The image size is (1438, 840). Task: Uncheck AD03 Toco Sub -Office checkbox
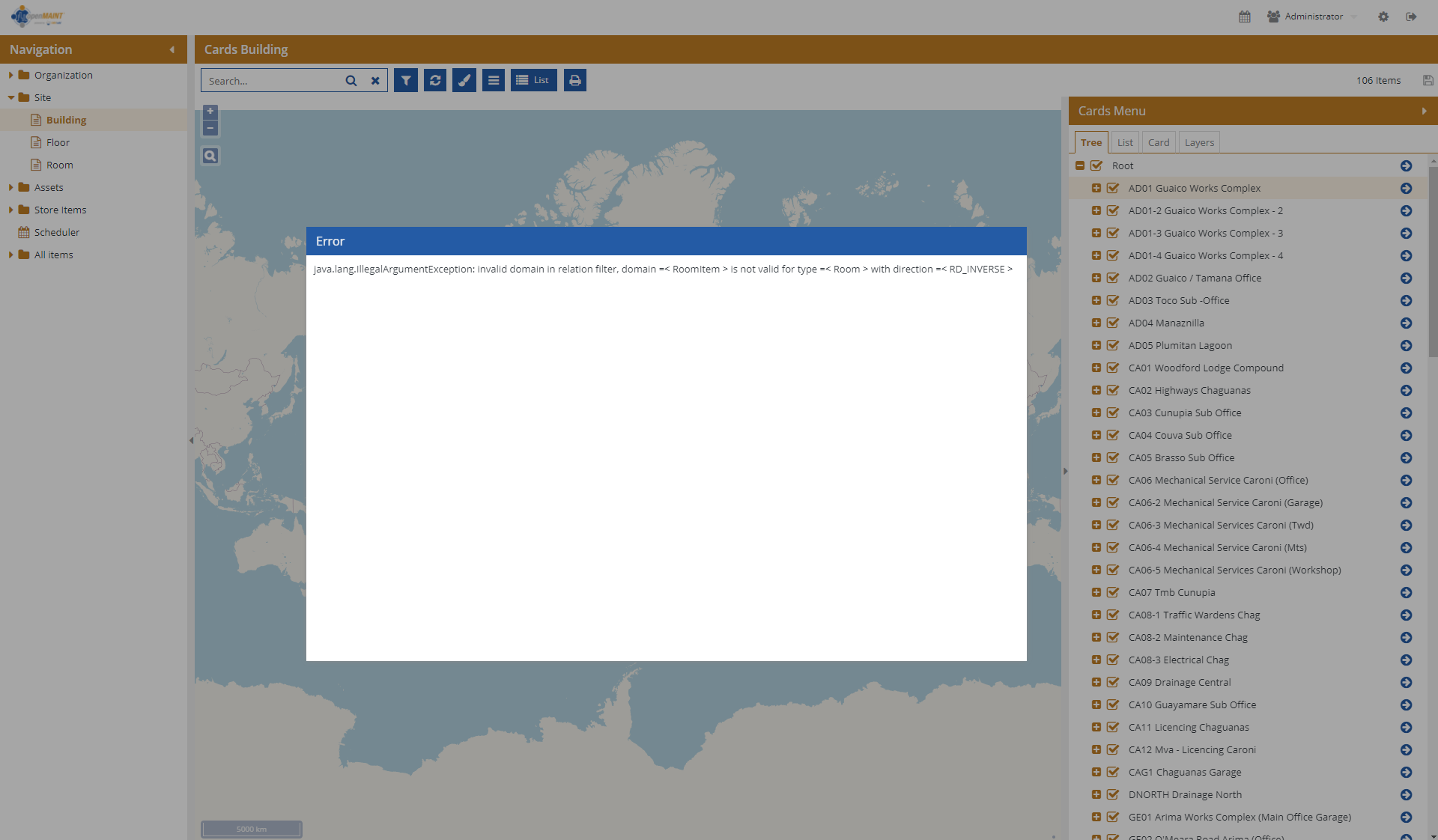[1113, 300]
